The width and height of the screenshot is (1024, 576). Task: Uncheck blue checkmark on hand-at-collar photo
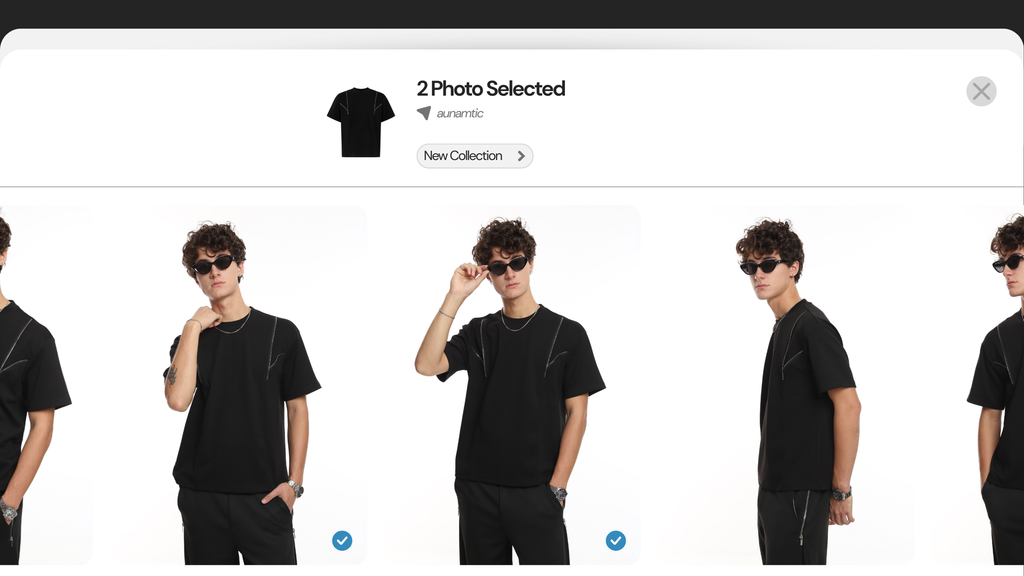[342, 540]
